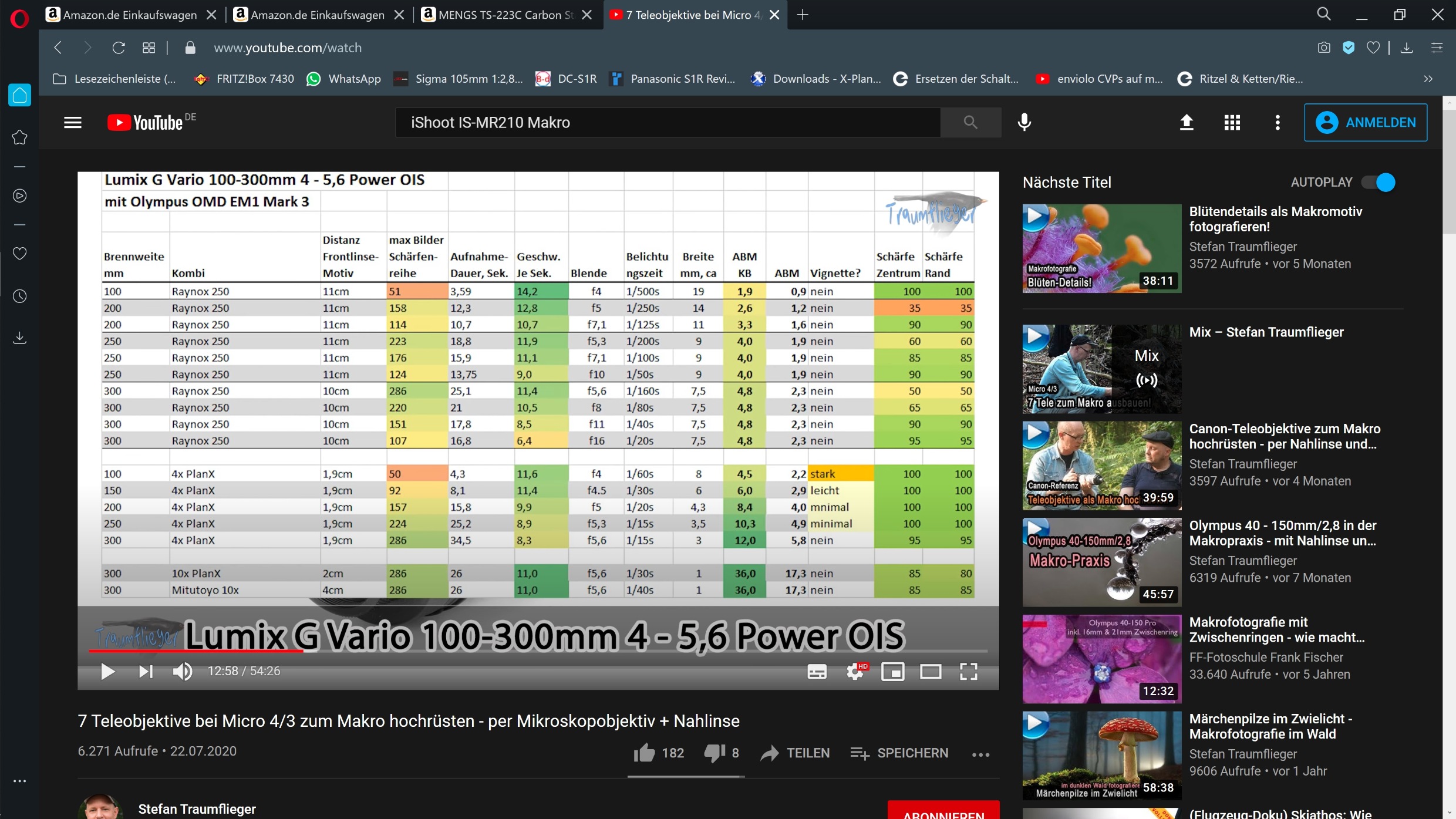Switch to MENGS TS-223C Carbon tab
Viewport: 1456px width, 819px height.
point(505,15)
